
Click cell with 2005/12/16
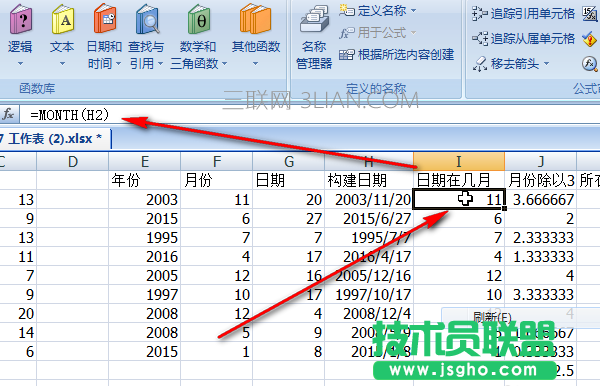coord(369,275)
